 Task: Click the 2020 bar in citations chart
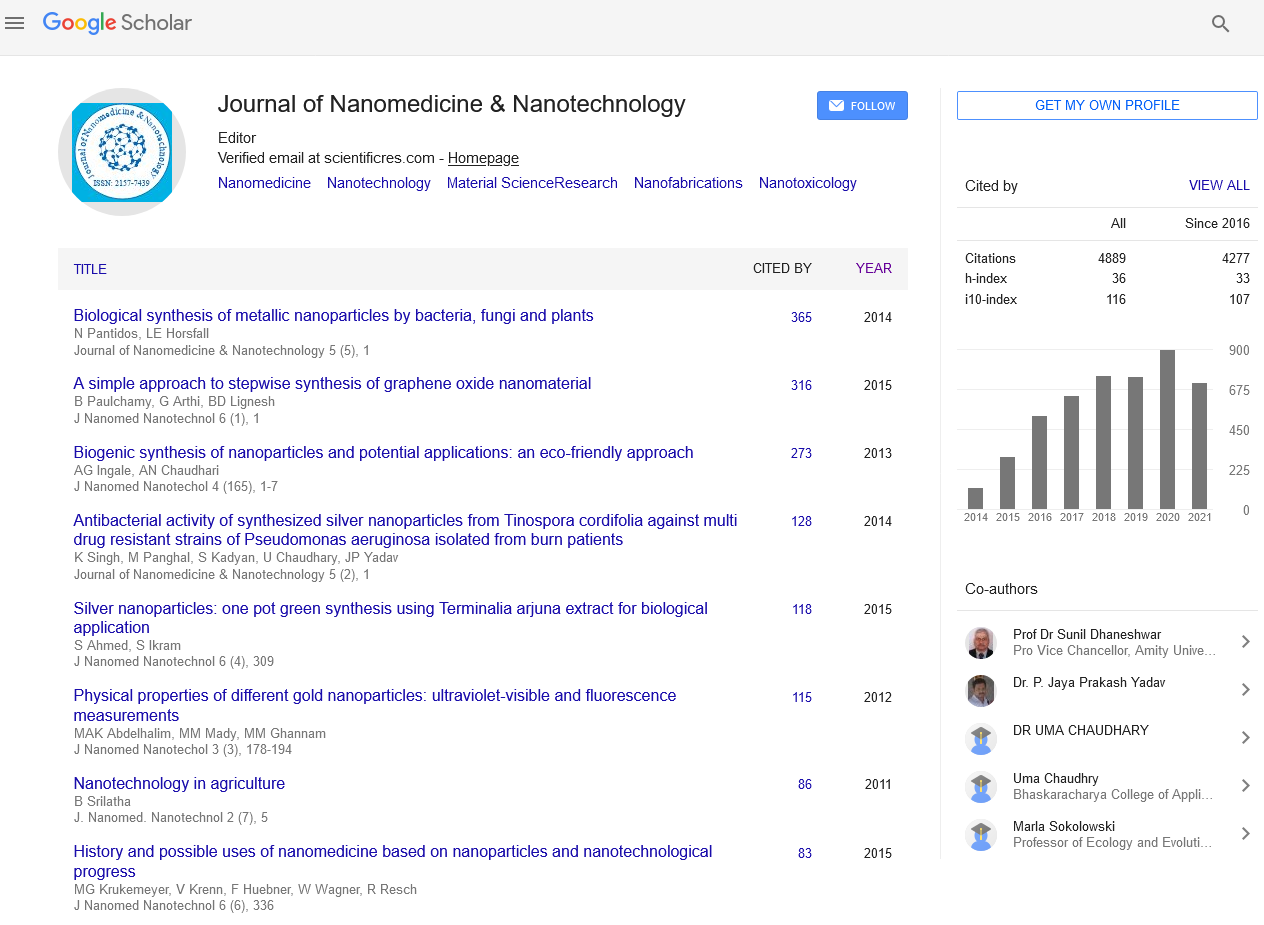tap(1167, 429)
